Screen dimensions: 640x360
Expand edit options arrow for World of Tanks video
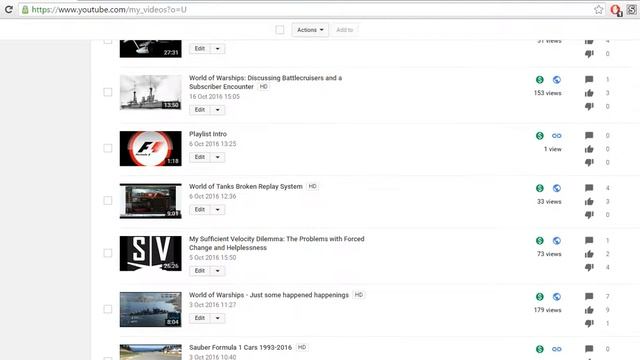pos(218,209)
